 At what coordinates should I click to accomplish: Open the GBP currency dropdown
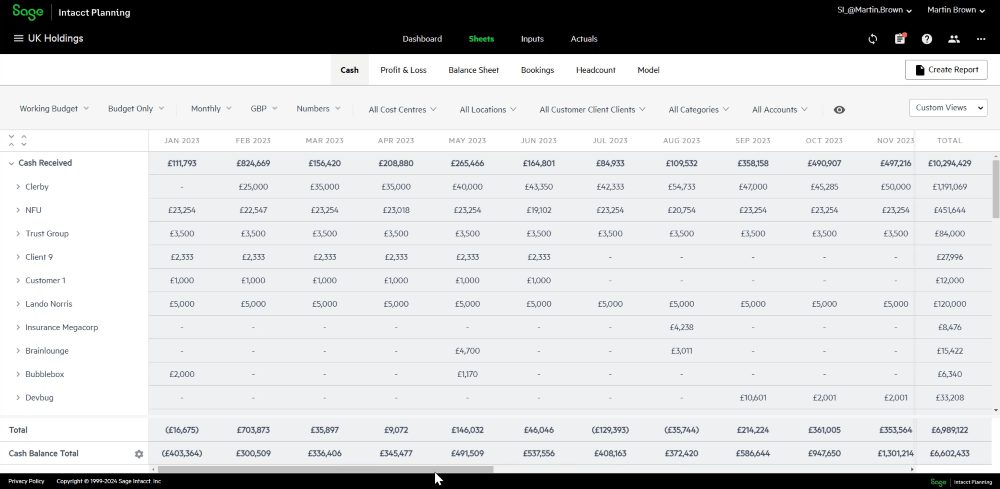pyautogui.click(x=264, y=108)
